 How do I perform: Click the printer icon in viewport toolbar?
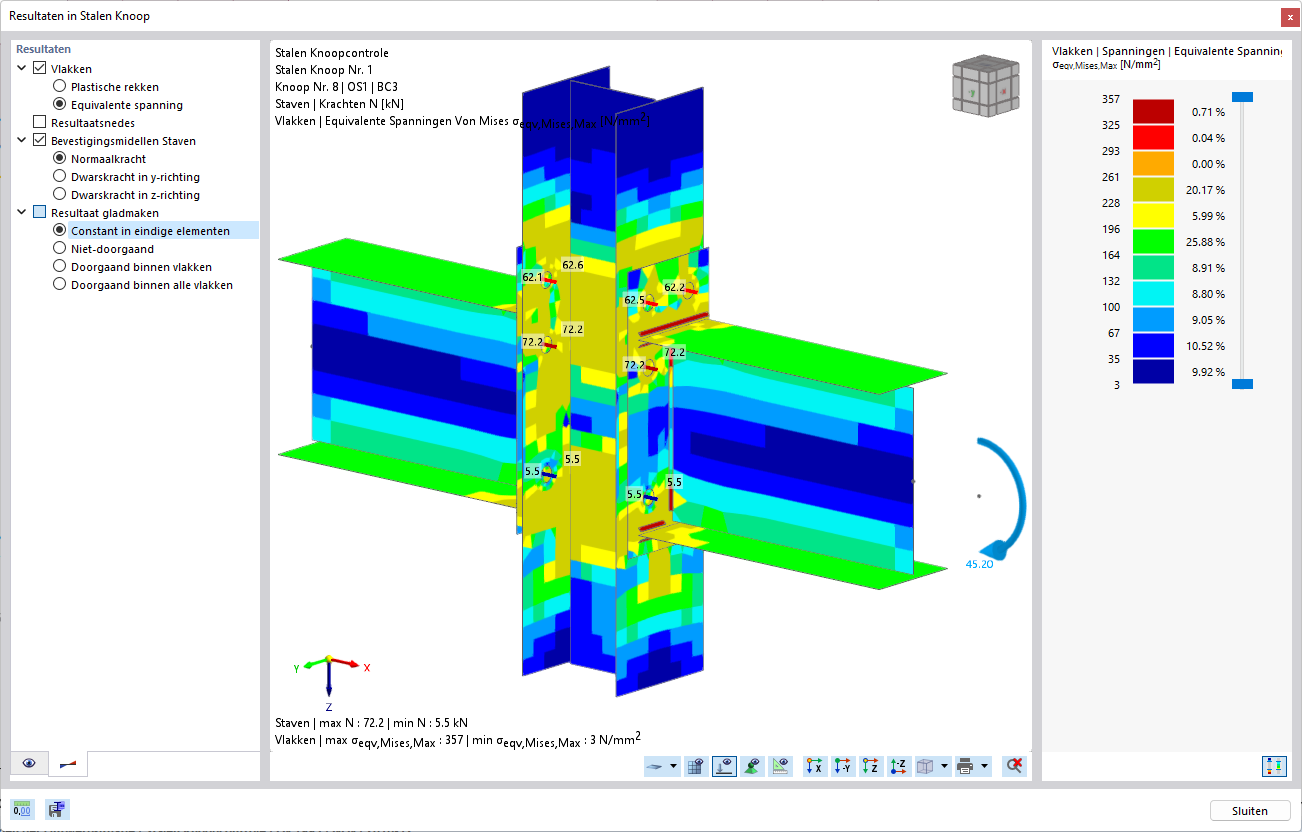pos(965,767)
